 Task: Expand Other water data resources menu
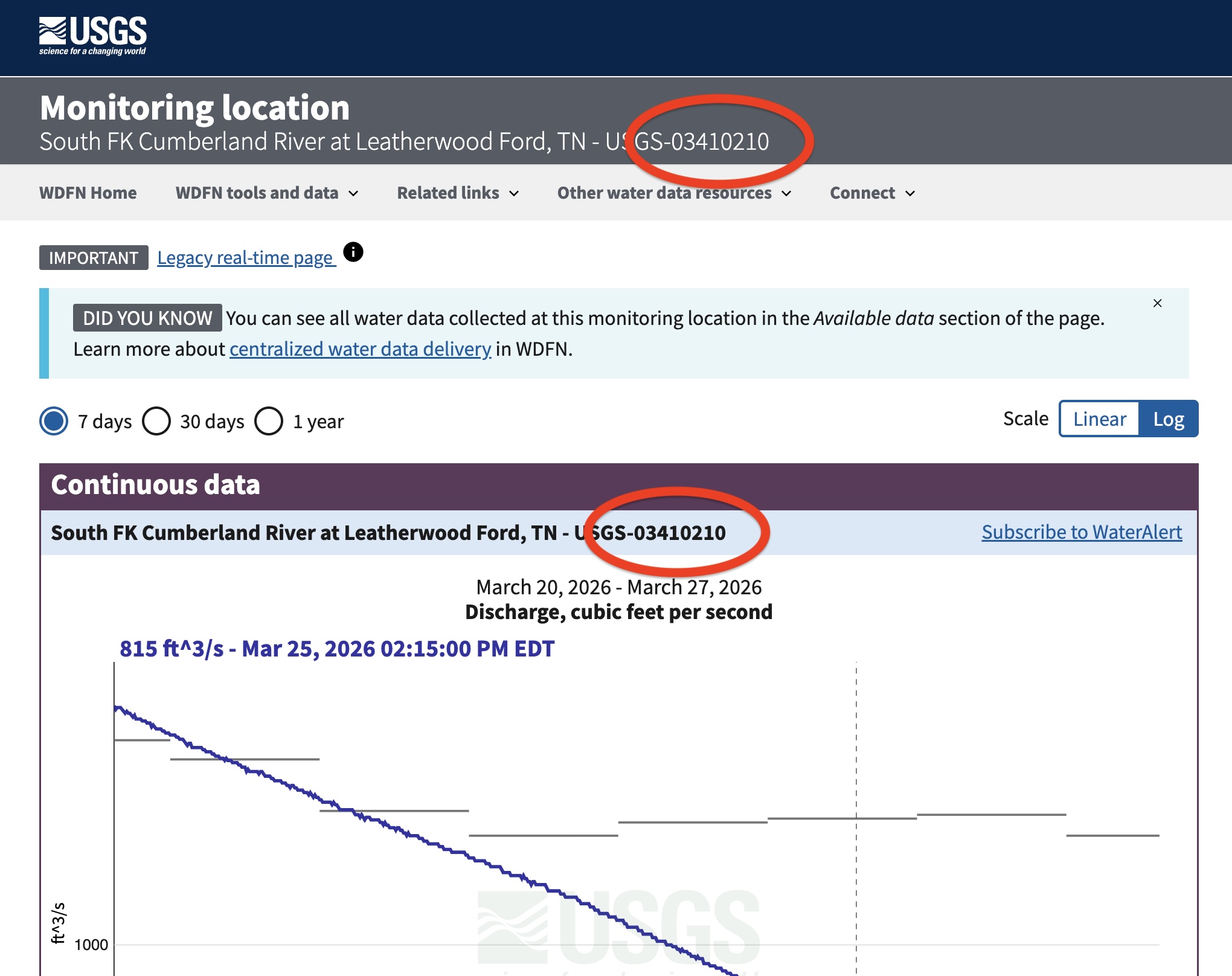click(x=674, y=193)
